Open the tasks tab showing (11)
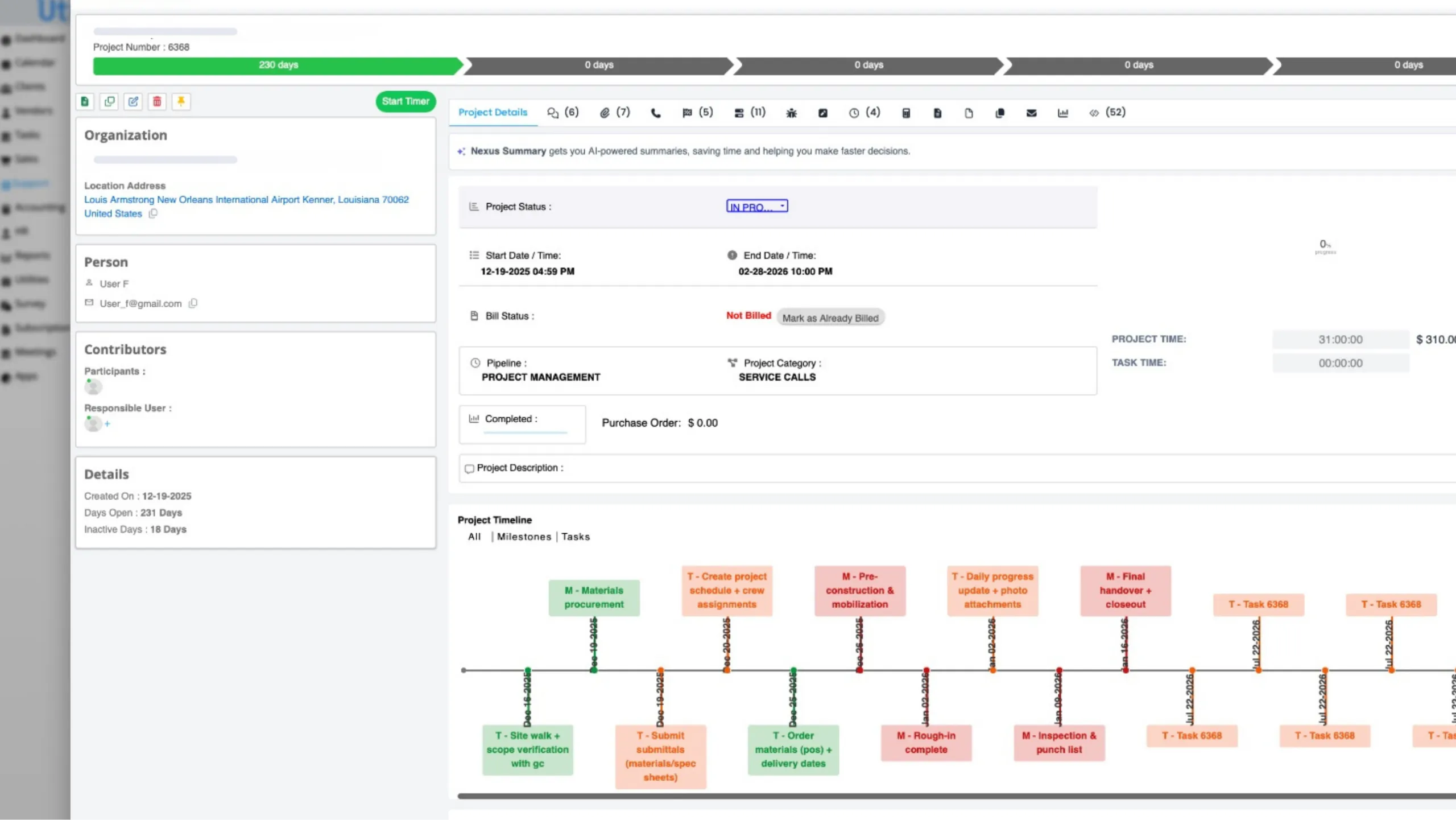This screenshot has width=1456, height=820. click(750, 113)
